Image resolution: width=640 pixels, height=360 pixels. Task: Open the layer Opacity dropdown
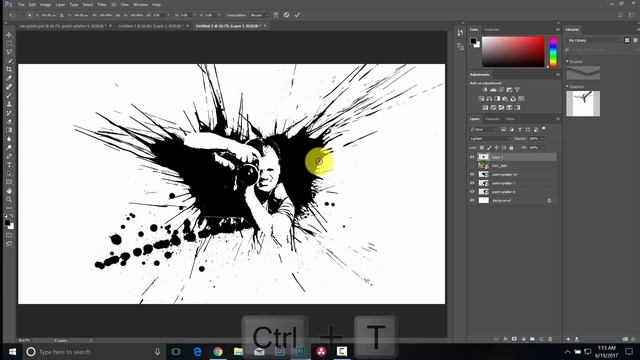tap(542, 139)
